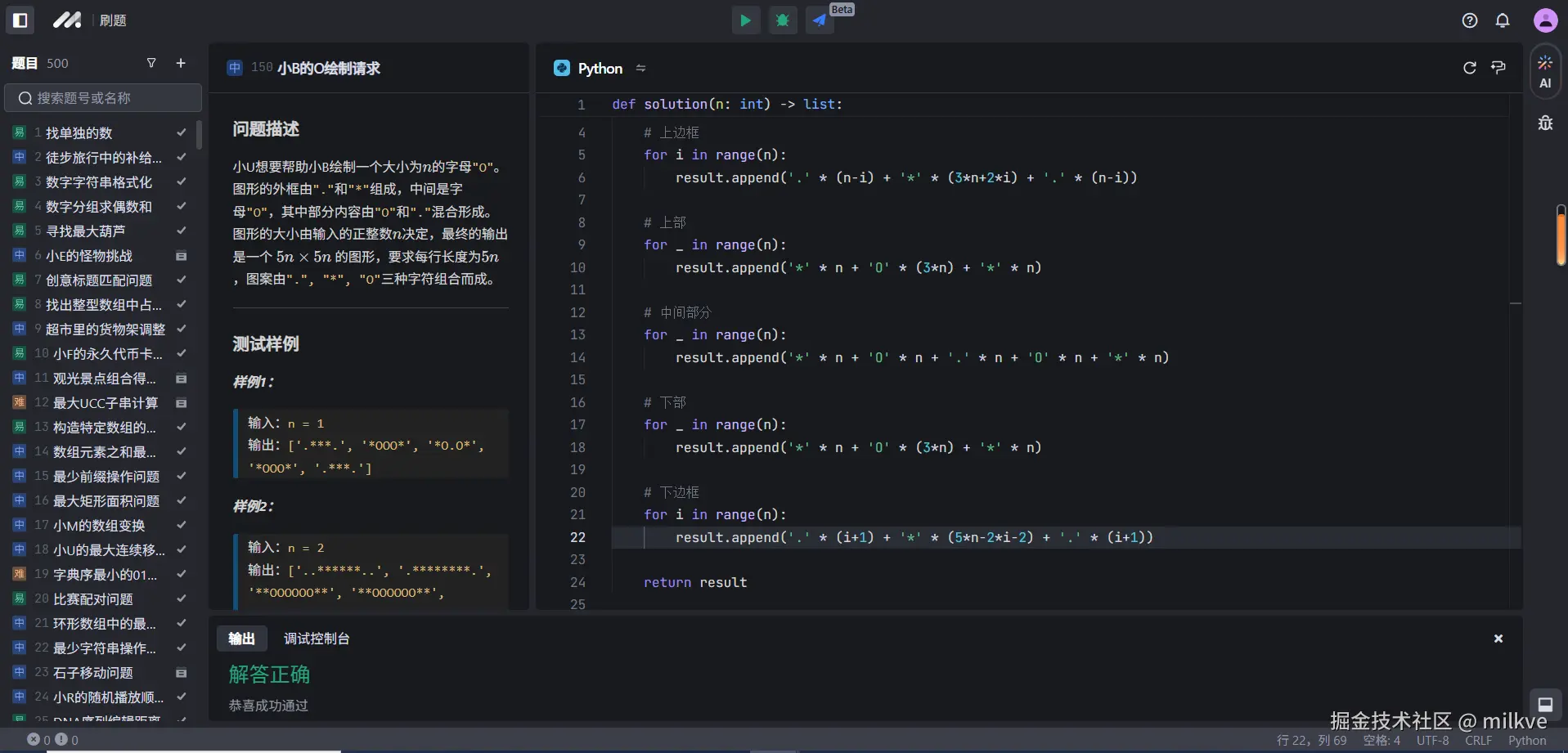Viewport: 1568px width, 753px height.
Task: Reset code with the refresh icon
Action: point(1470,68)
